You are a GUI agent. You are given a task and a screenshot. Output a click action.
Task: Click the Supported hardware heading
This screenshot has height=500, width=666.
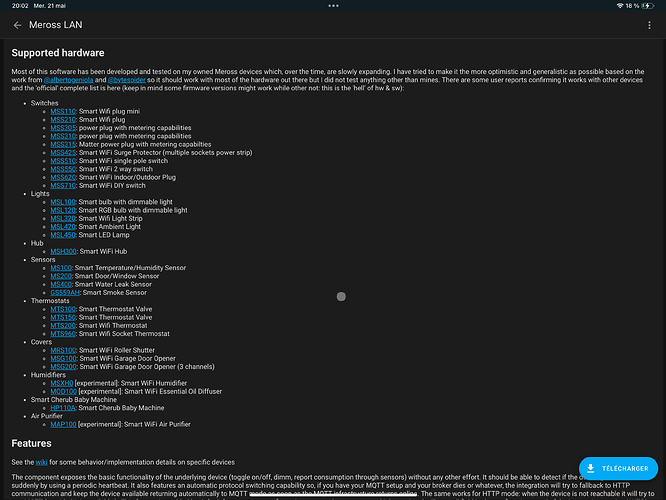58,53
